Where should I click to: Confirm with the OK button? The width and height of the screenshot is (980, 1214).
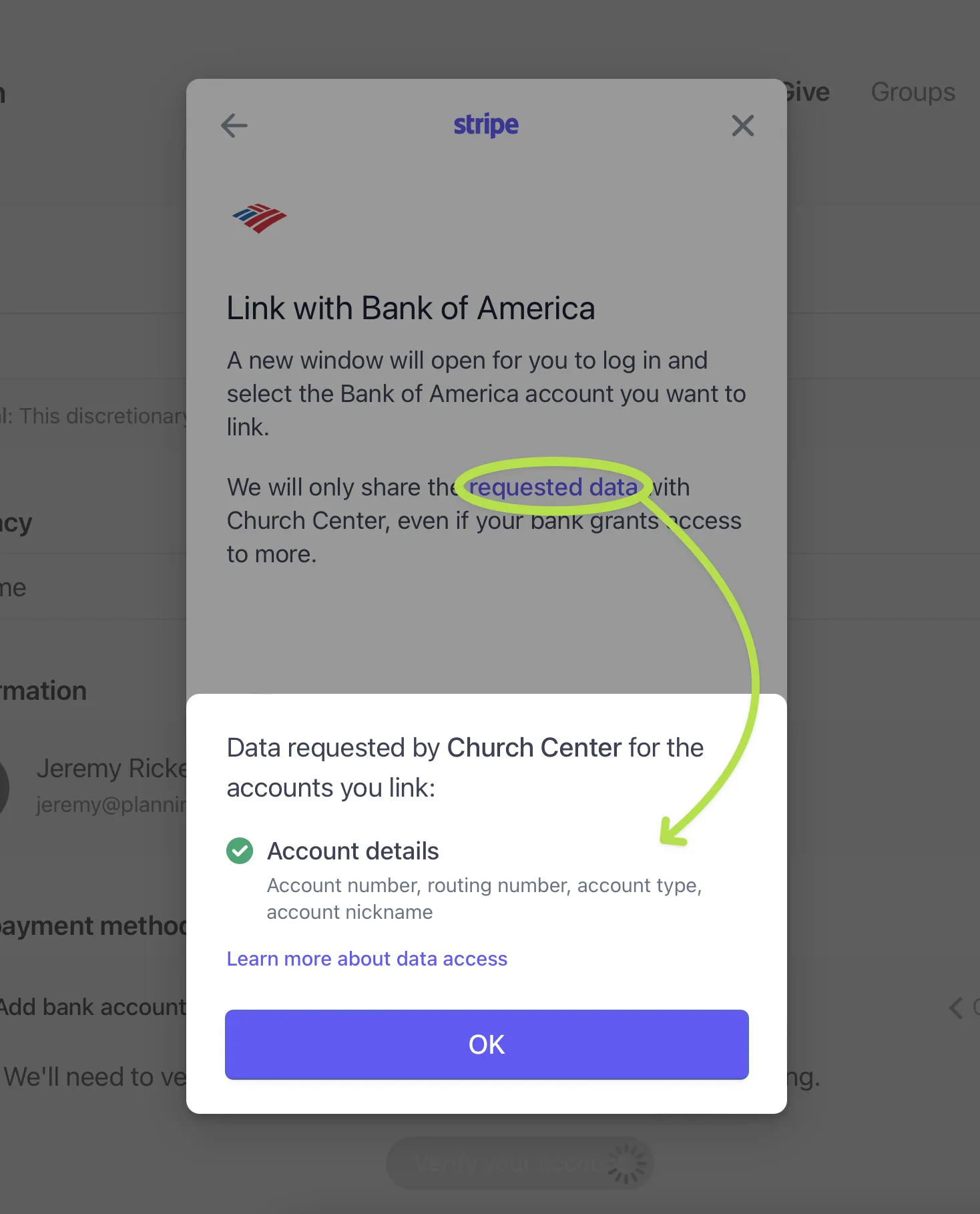[x=487, y=1044]
